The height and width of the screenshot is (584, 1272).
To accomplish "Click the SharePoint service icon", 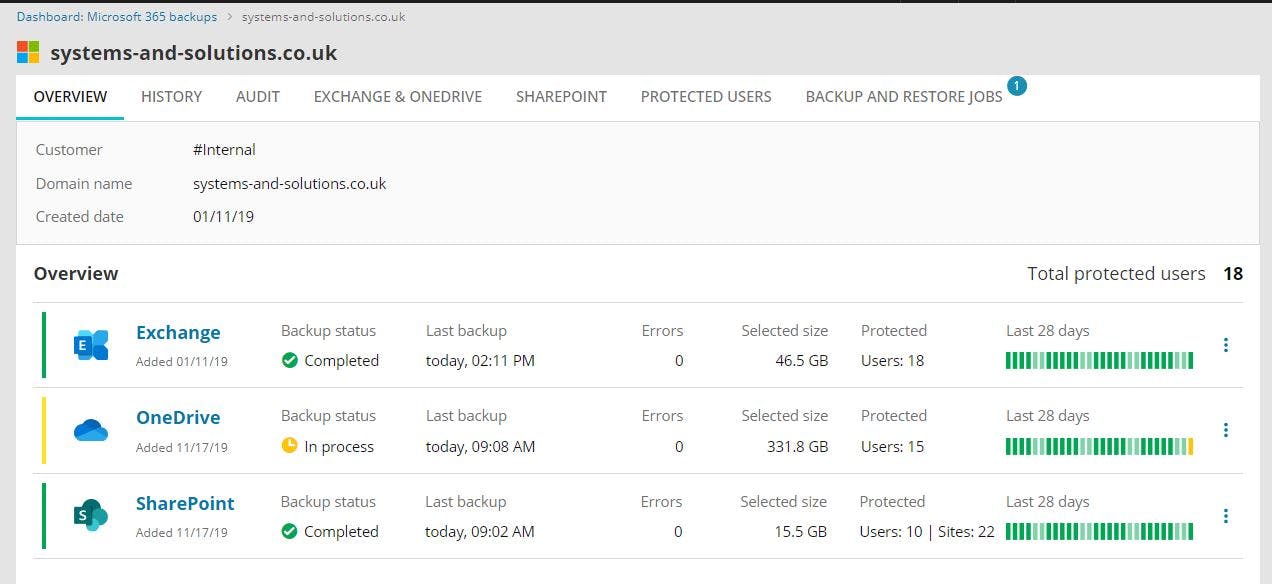I will click(90, 515).
